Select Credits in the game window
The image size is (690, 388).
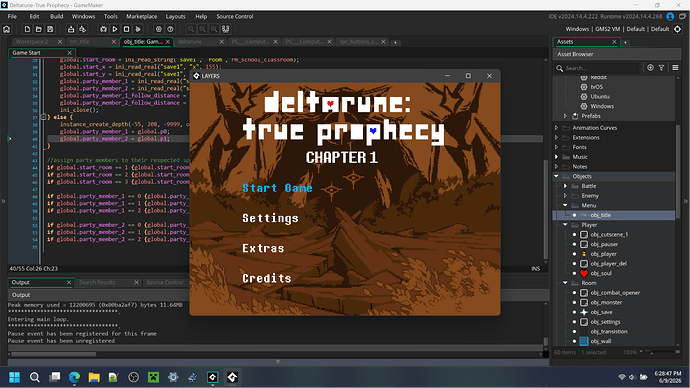pos(267,278)
